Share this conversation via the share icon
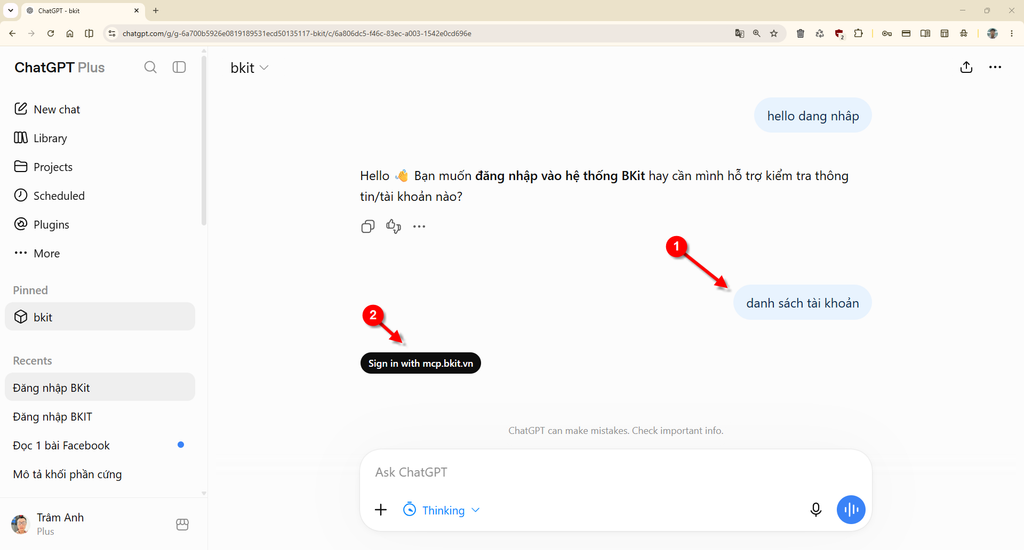The width and height of the screenshot is (1024, 550). pyautogui.click(x=966, y=67)
